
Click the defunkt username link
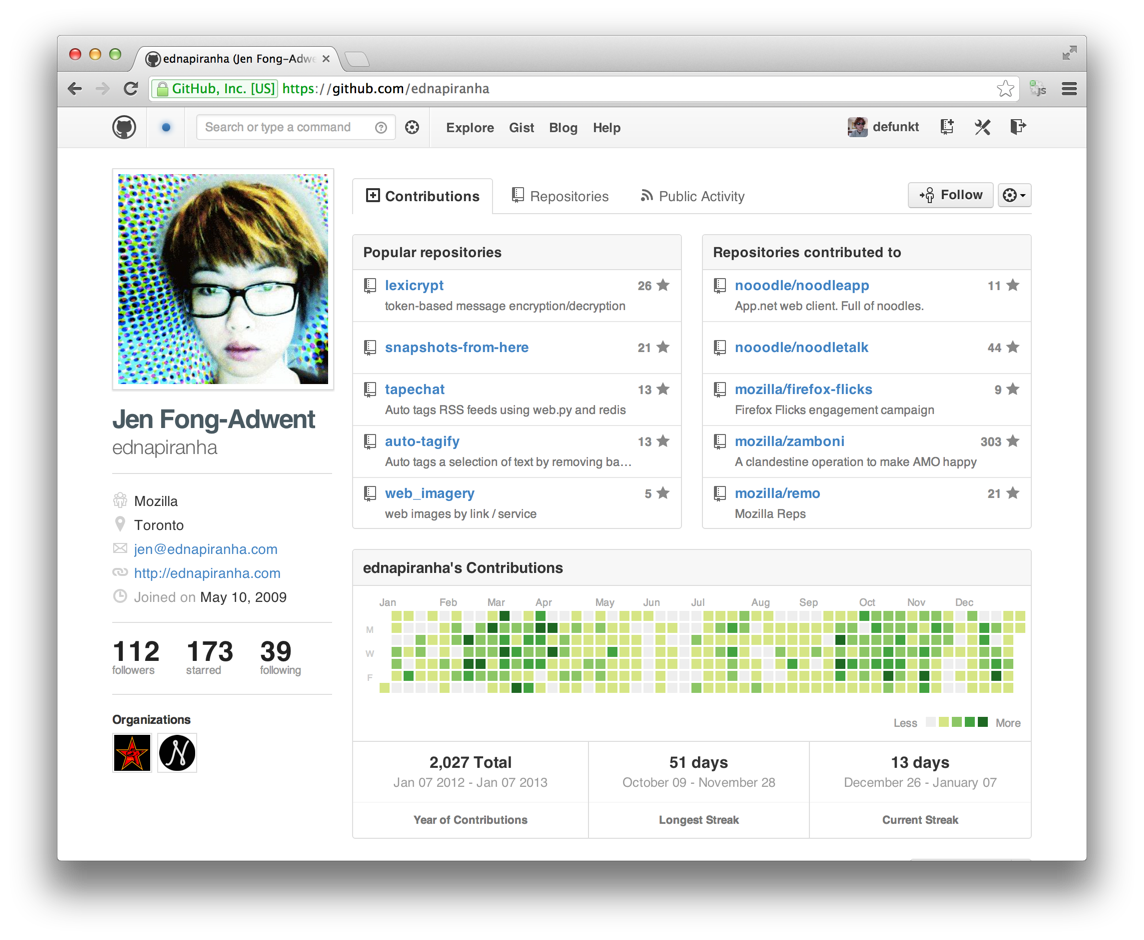click(896, 127)
